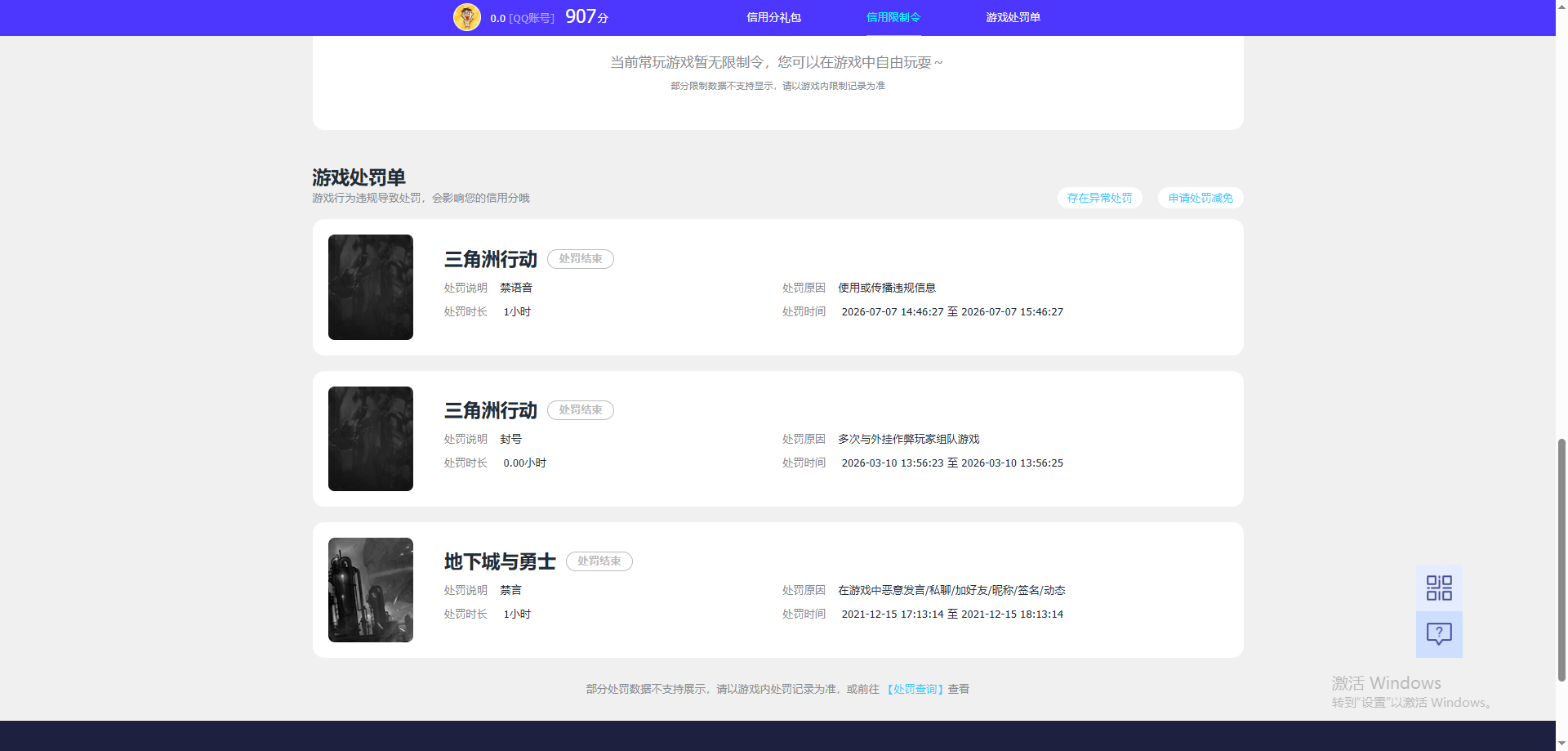Image resolution: width=1568 pixels, height=751 pixels.
Task: Click the 封号 penalty description
Action: [511, 439]
